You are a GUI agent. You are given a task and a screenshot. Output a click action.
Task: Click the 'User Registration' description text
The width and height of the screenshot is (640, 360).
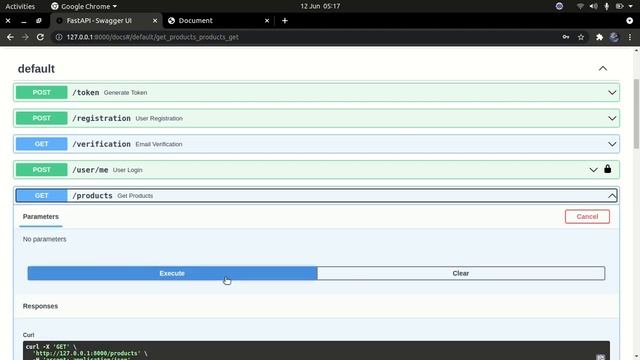[x=159, y=118]
